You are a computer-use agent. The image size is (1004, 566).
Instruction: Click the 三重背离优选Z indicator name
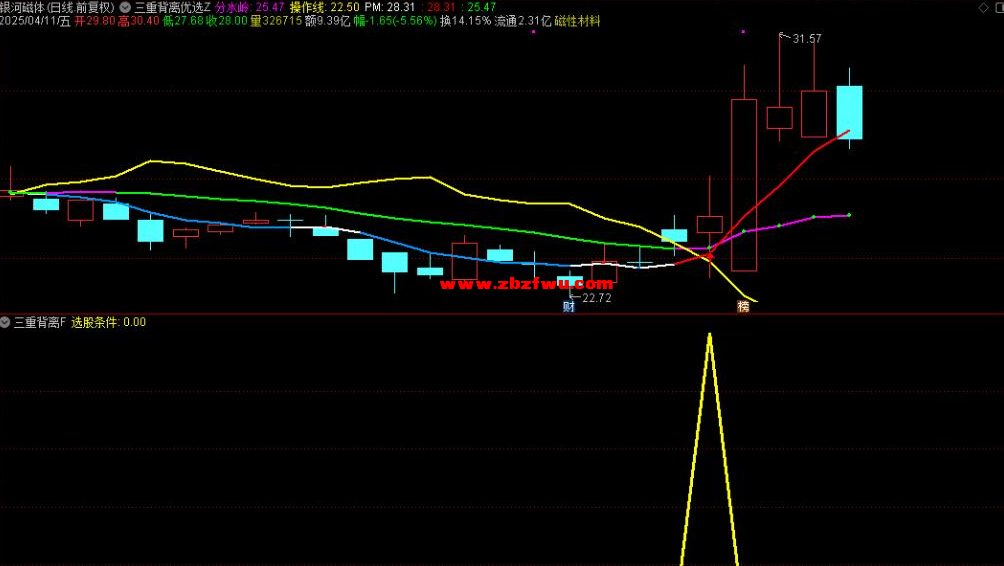click(x=172, y=8)
